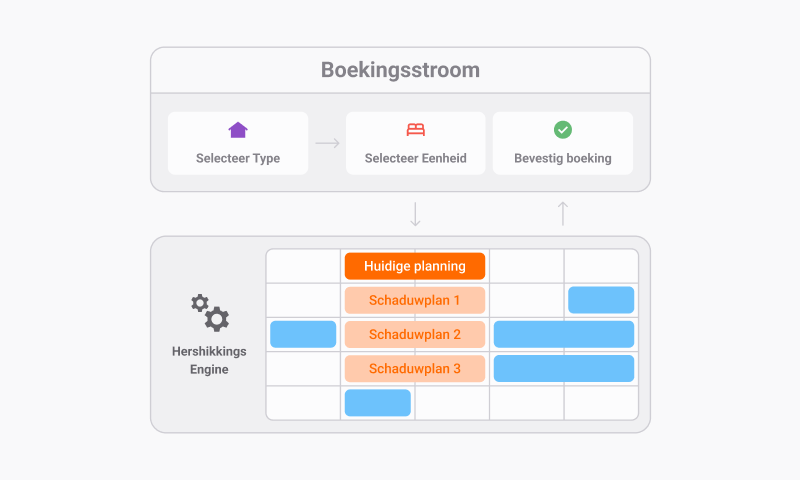Click the Hershikkings Engine label
Screen dimensions: 800x480
[x=211, y=360]
